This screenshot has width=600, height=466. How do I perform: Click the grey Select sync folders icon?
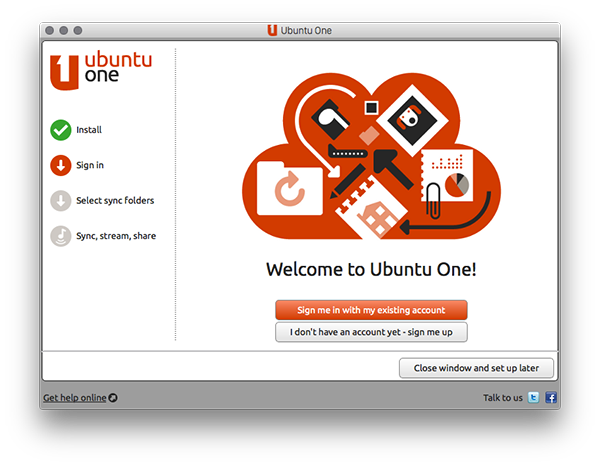60,200
